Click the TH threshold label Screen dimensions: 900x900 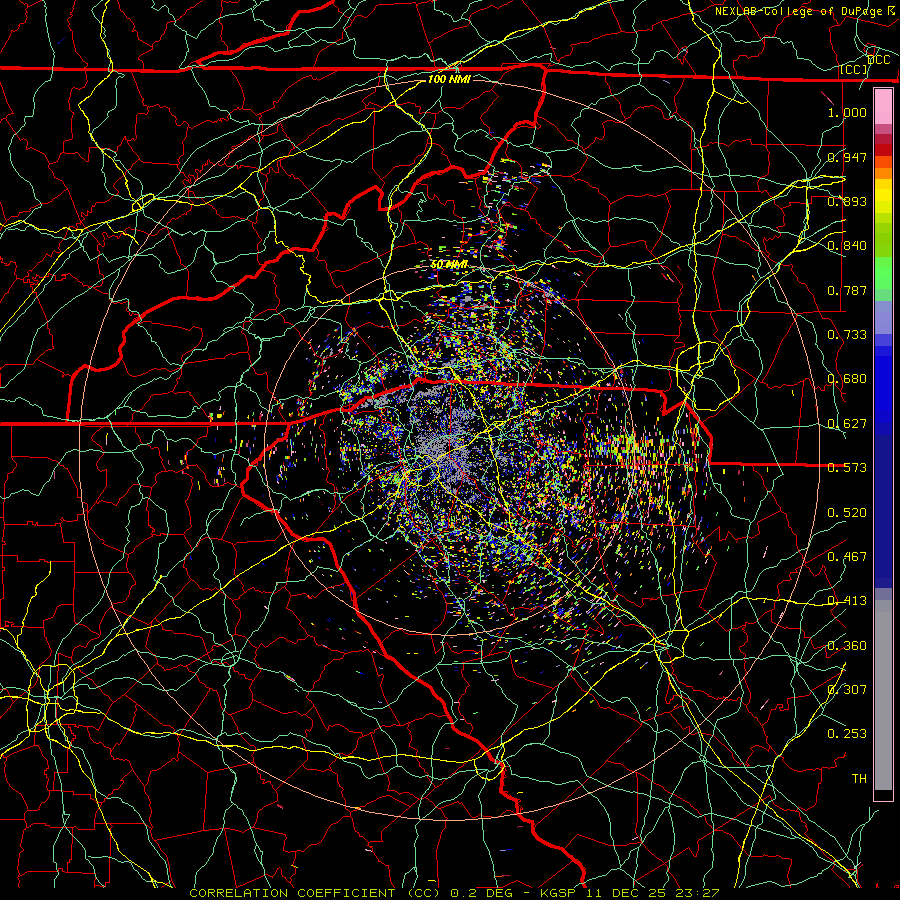859,779
